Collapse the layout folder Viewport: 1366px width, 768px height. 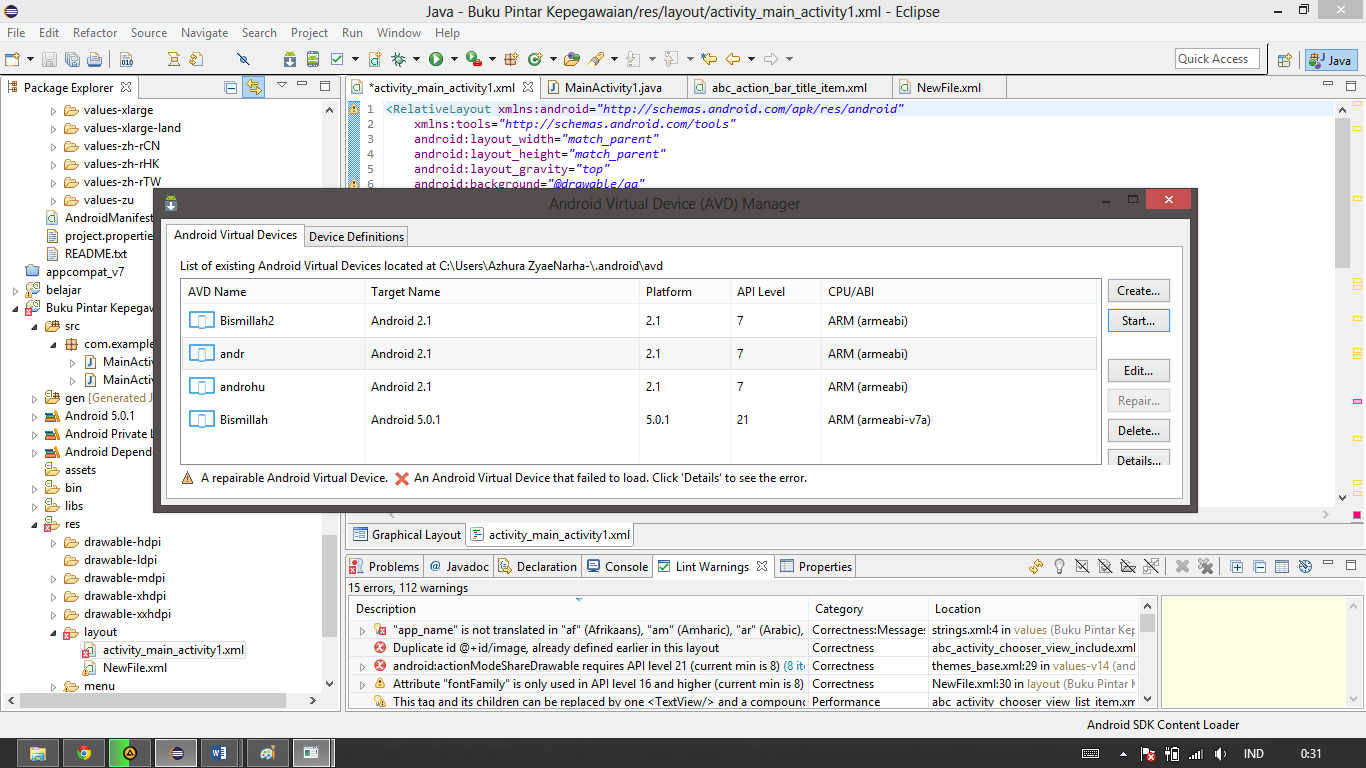(x=54, y=632)
